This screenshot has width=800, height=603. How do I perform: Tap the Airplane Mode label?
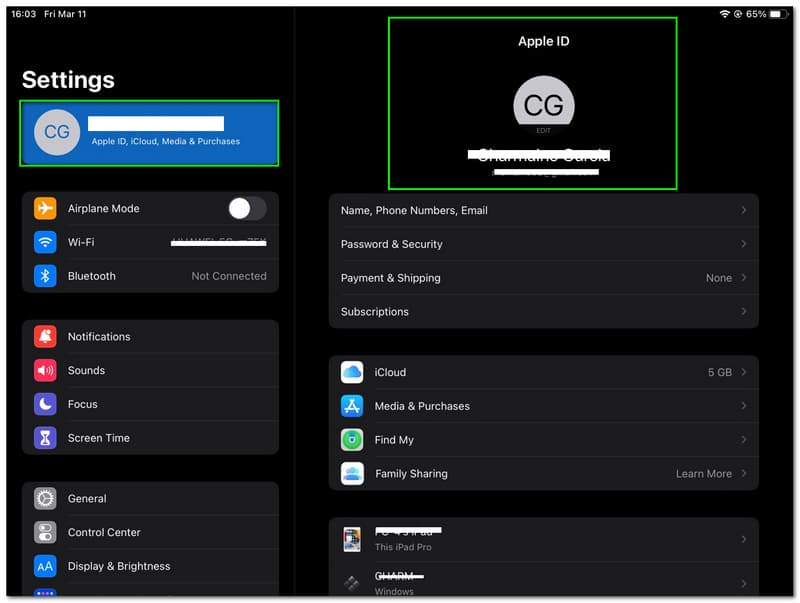coord(104,208)
